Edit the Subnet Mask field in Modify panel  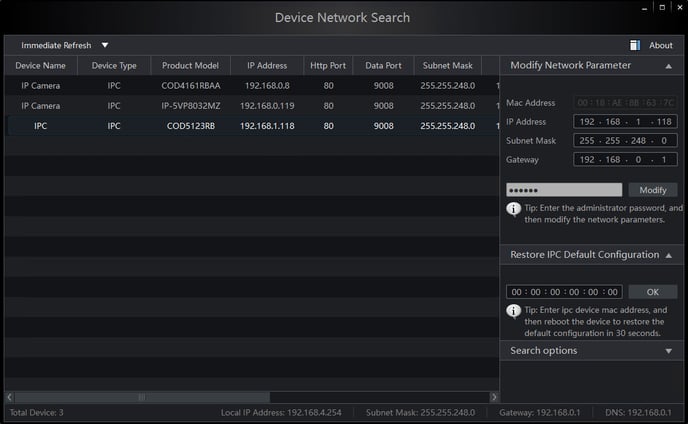pyautogui.click(x=625, y=140)
